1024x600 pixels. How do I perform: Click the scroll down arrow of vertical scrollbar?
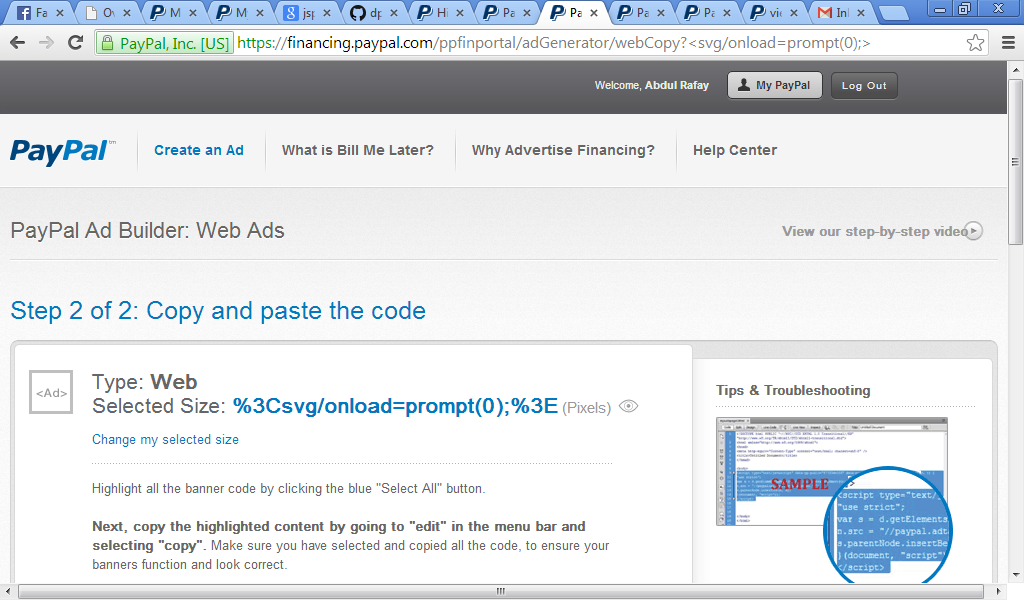1015,575
